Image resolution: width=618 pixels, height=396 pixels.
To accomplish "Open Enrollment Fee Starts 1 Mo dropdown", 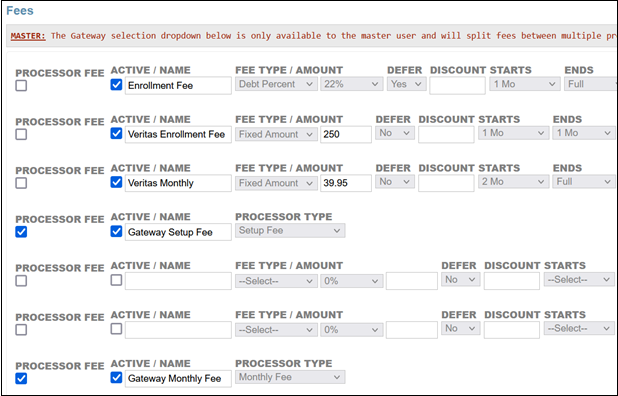I will [525, 84].
